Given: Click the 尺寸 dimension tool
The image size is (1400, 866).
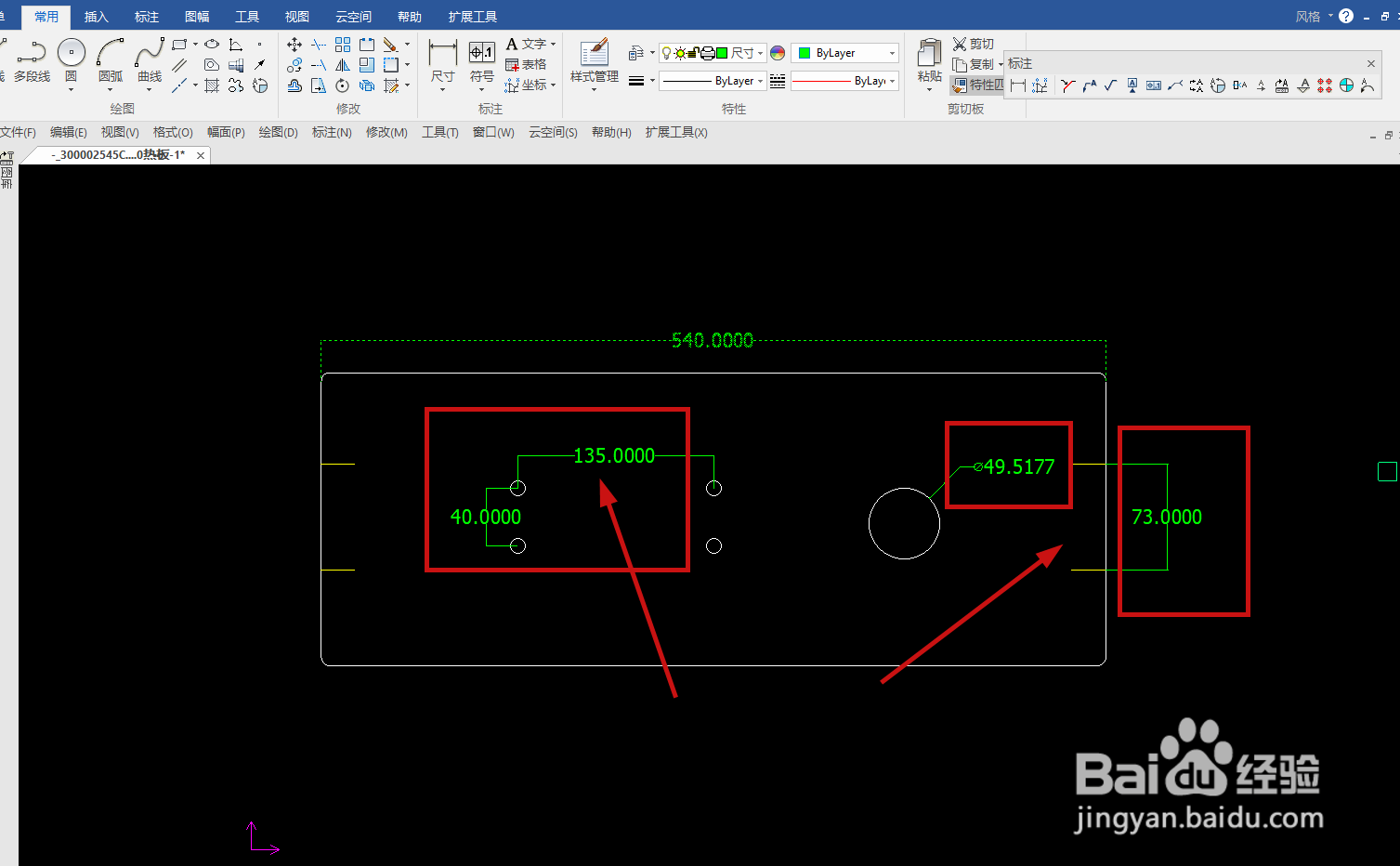Looking at the screenshot, I should [443, 61].
